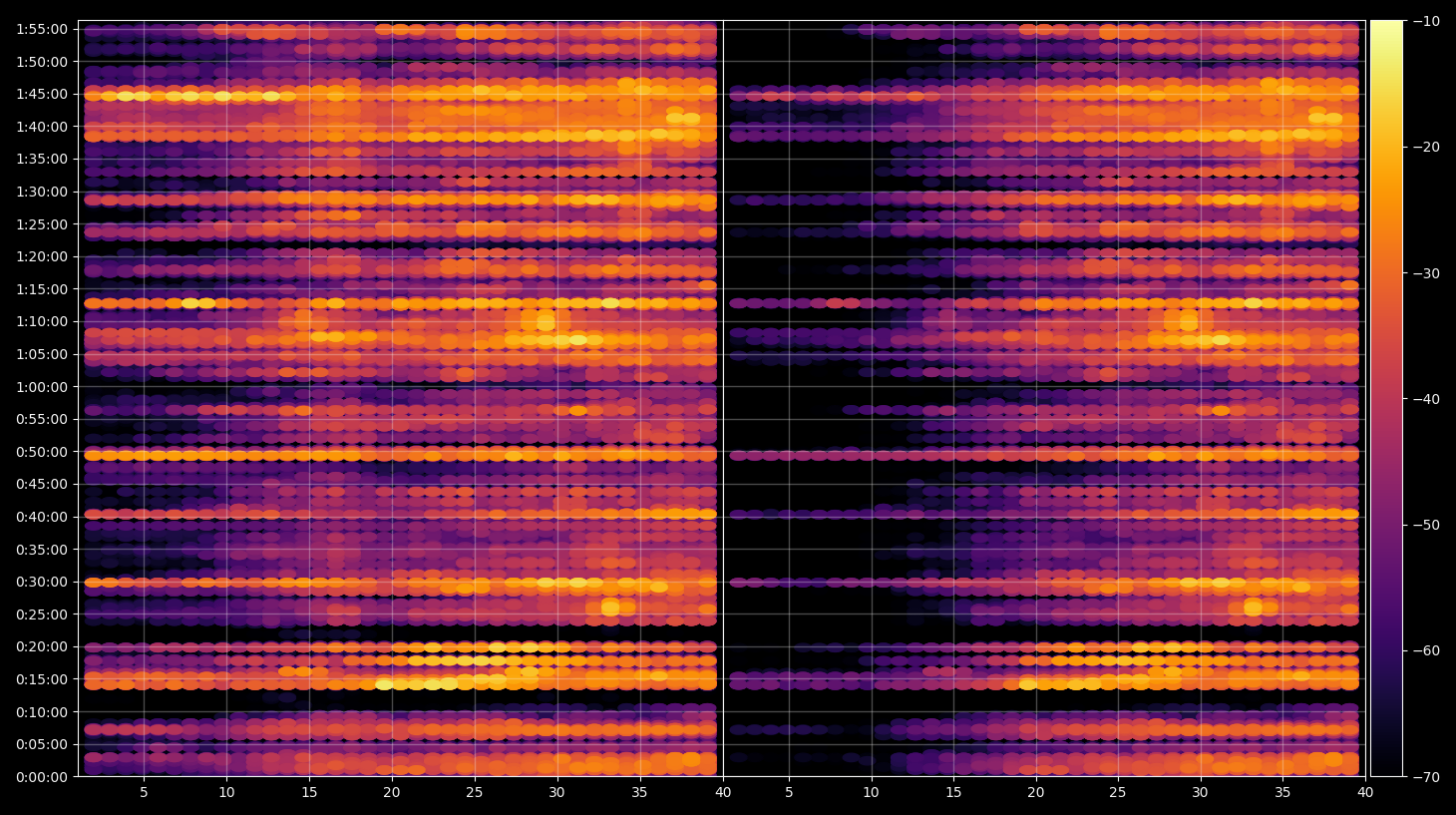Click the 0:45:00 time label
Viewport: 1456px width, 815px height.
[42, 484]
